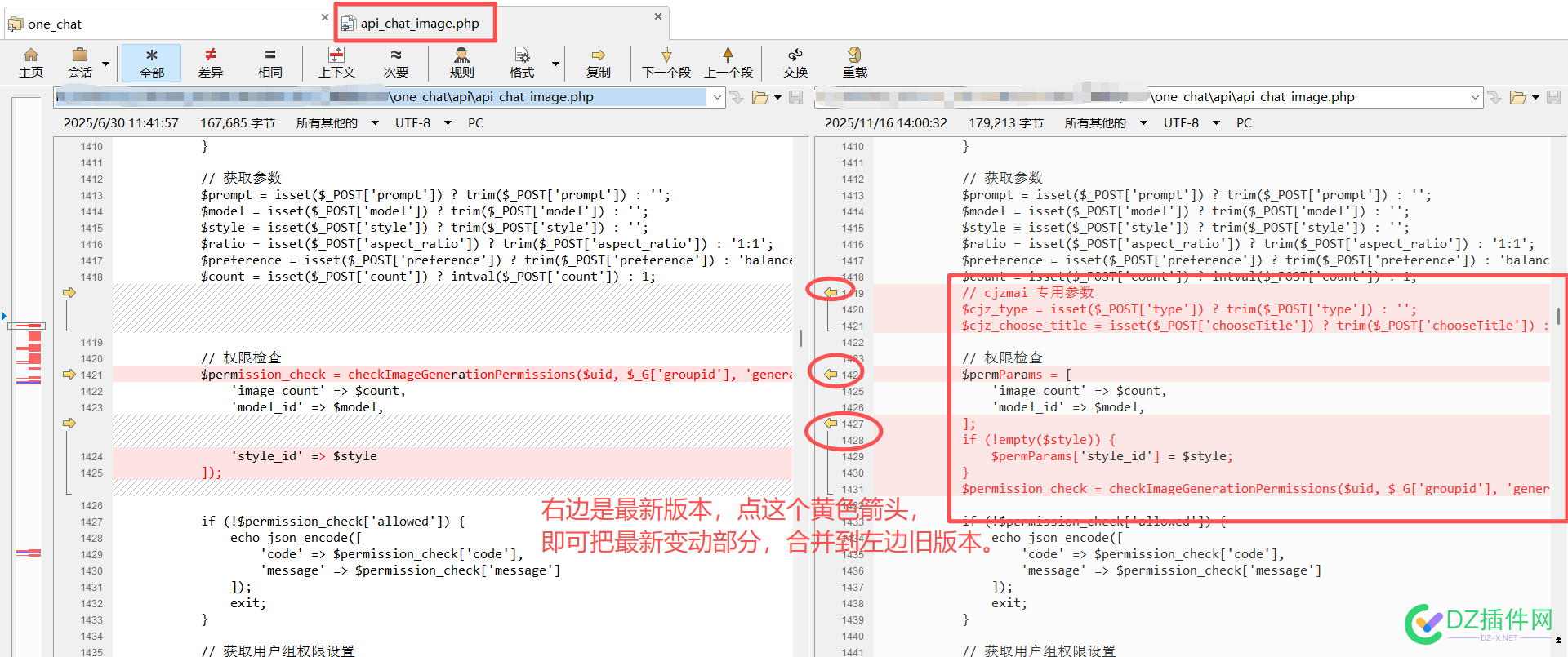This screenshot has width=1568, height=657.
Task: Expand right open-file dropdown arrow
Action: pyautogui.click(x=1535, y=97)
